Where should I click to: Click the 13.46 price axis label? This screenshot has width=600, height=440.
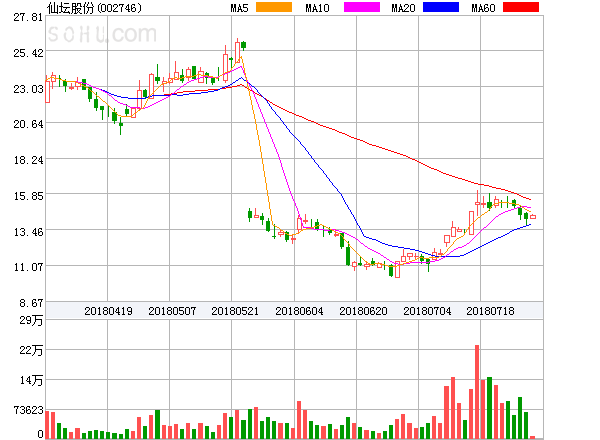tap(28, 232)
